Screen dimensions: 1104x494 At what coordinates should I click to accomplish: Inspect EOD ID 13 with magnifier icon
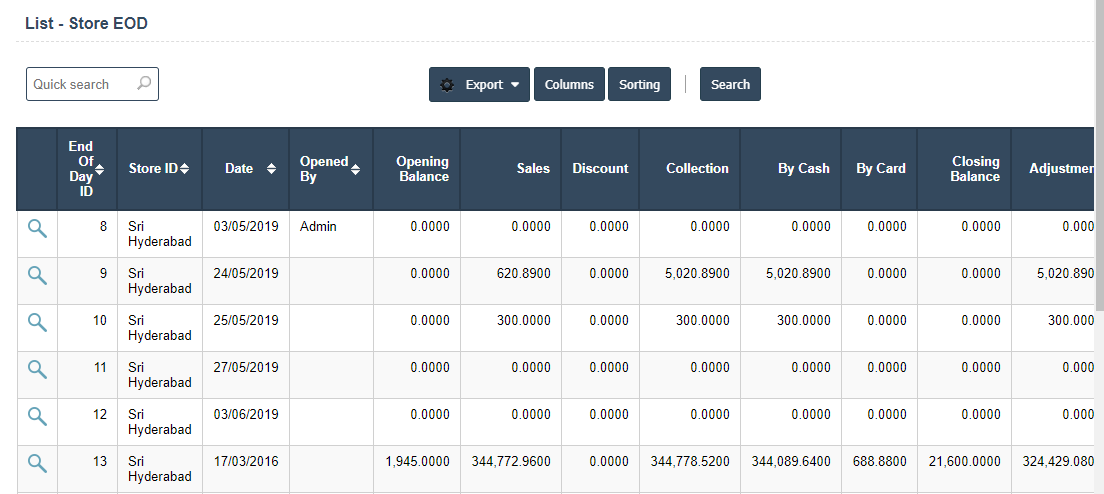point(37,463)
